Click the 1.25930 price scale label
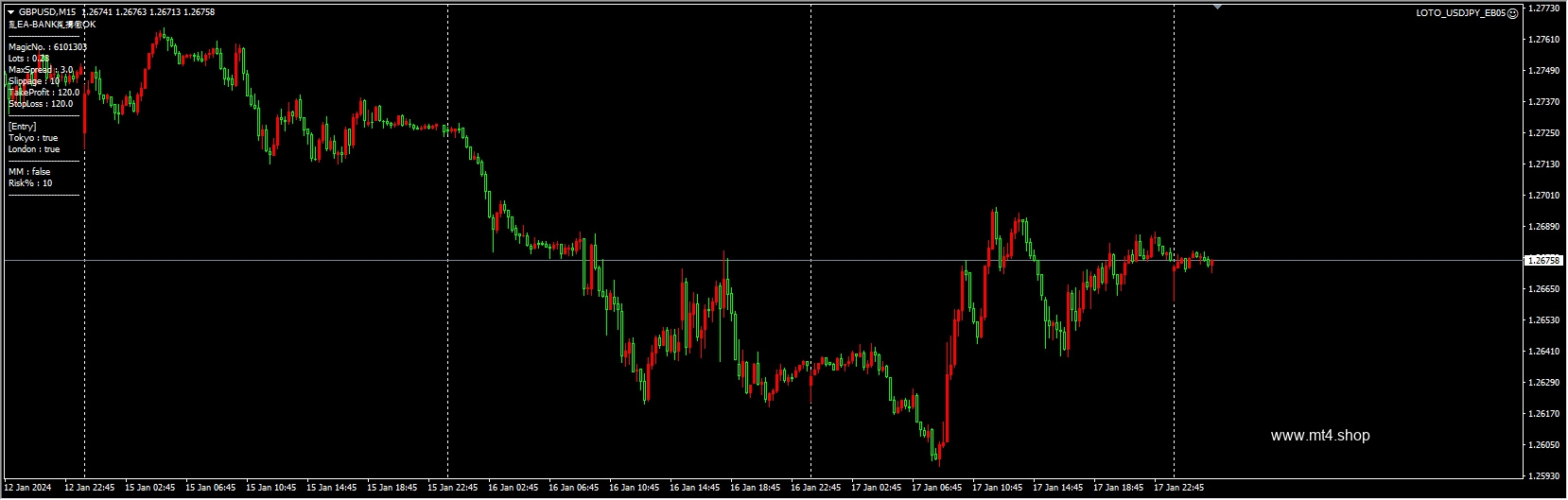The height and width of the screenshot is (500, 1568). [1543, 476]
